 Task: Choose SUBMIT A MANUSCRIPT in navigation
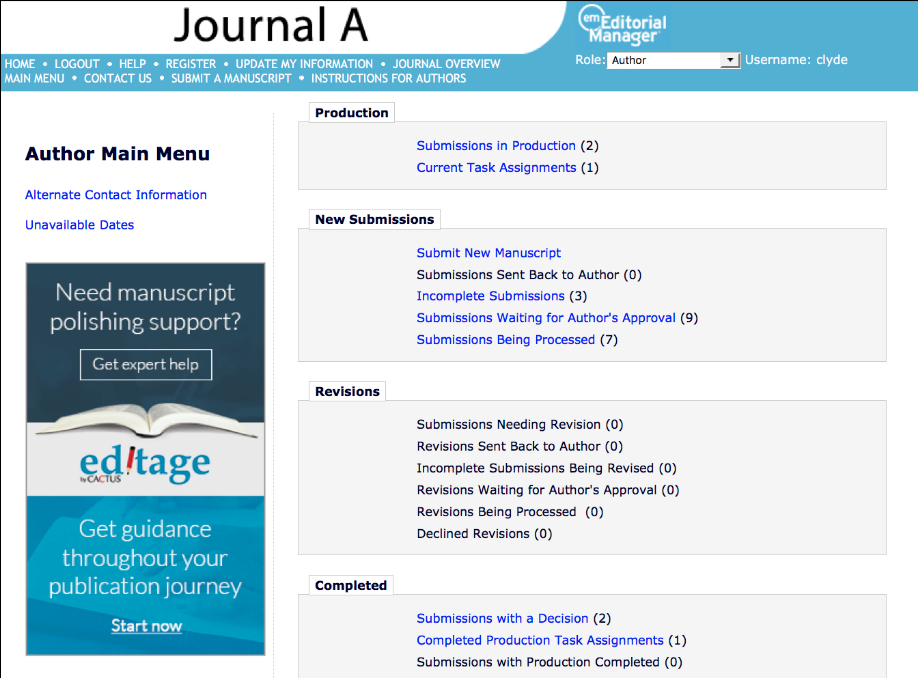tap(231, 78)
